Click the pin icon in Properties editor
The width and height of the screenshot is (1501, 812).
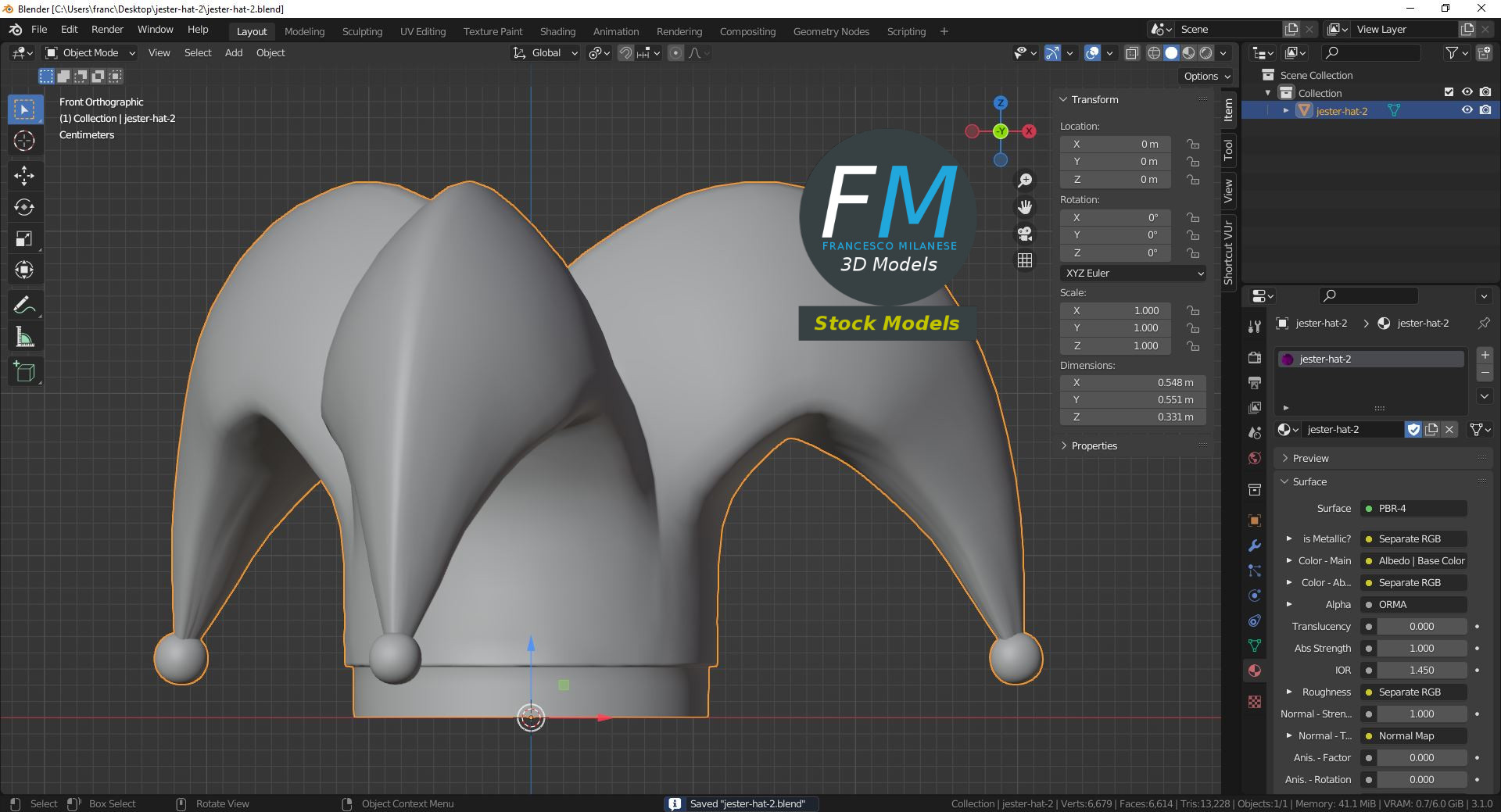click(x=1483, y=323)
